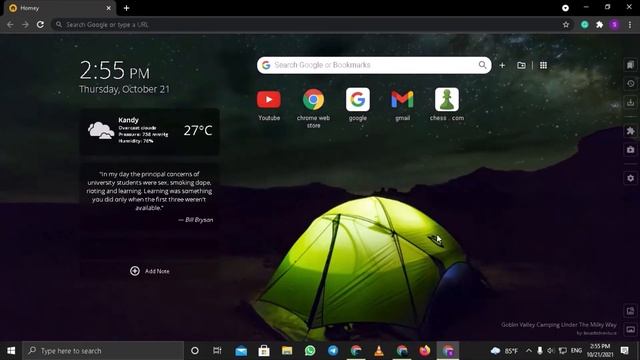640x360 pixels.
Task: Open Cortana circle on taskbar
Action: tap(195, 351)
